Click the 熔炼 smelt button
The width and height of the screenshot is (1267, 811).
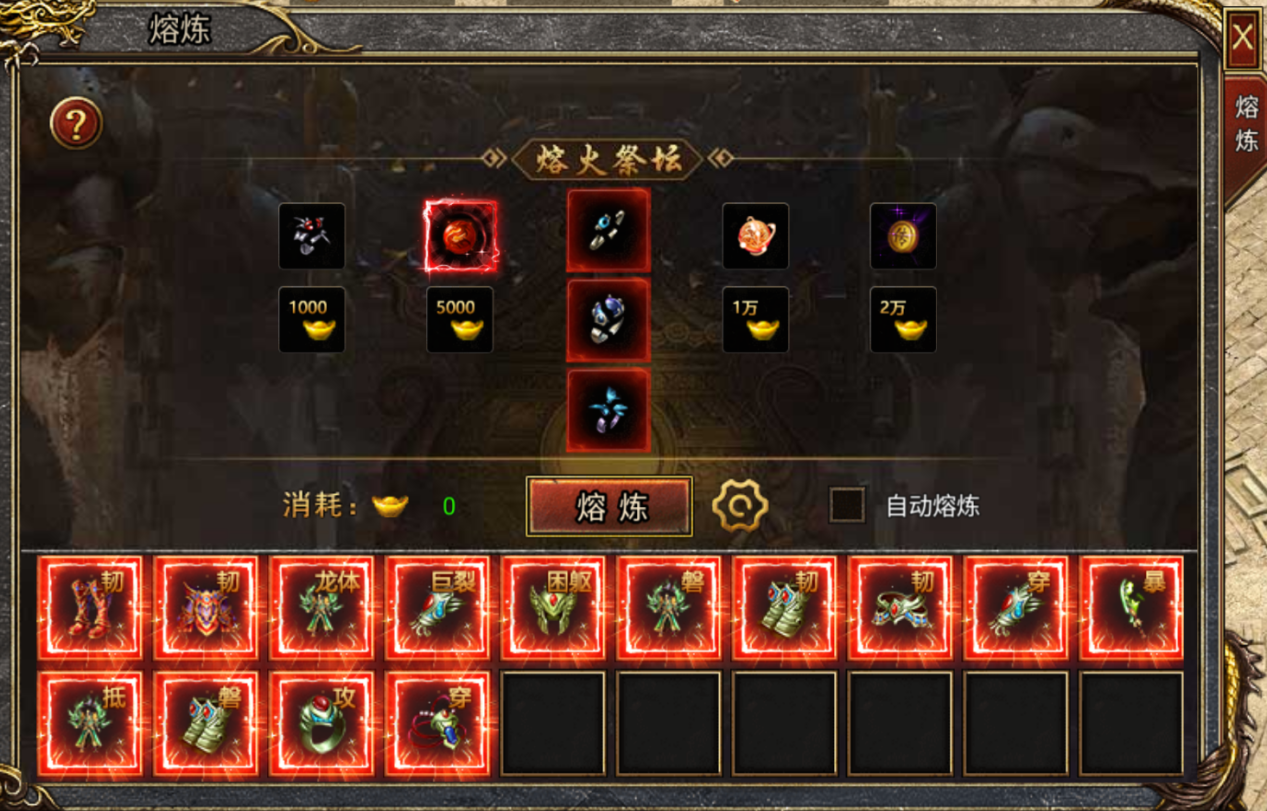click(x=609, y=507)
